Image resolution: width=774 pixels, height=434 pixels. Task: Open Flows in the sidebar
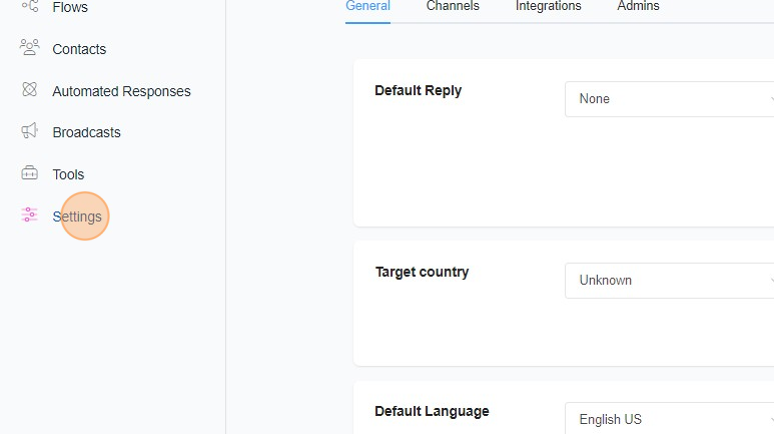coord(70,7)
